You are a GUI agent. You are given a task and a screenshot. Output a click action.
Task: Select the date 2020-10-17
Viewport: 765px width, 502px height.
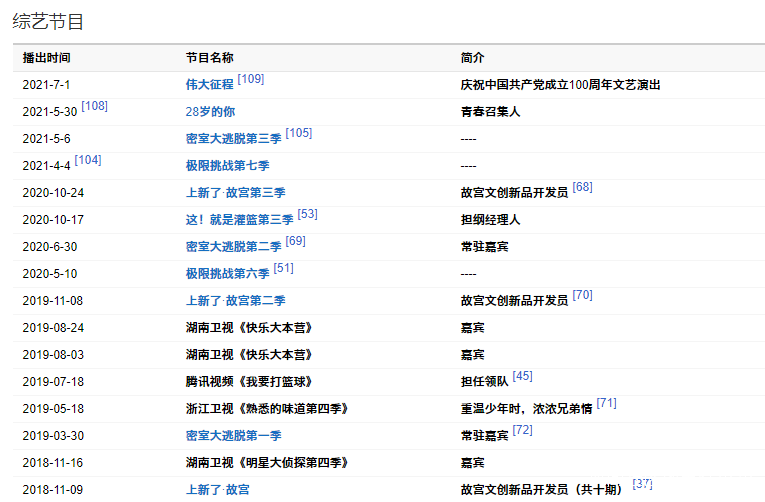click(x=53, y=220)
